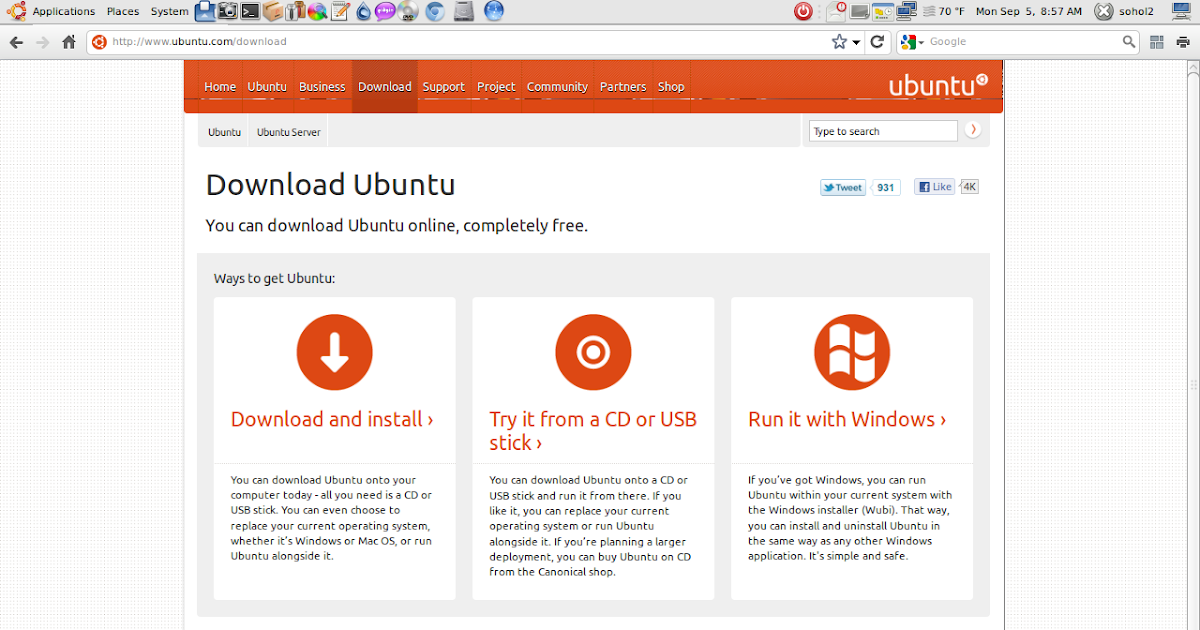Click the Tweet button
This screenshot has width=1200, height=630.
coord(843,187)
